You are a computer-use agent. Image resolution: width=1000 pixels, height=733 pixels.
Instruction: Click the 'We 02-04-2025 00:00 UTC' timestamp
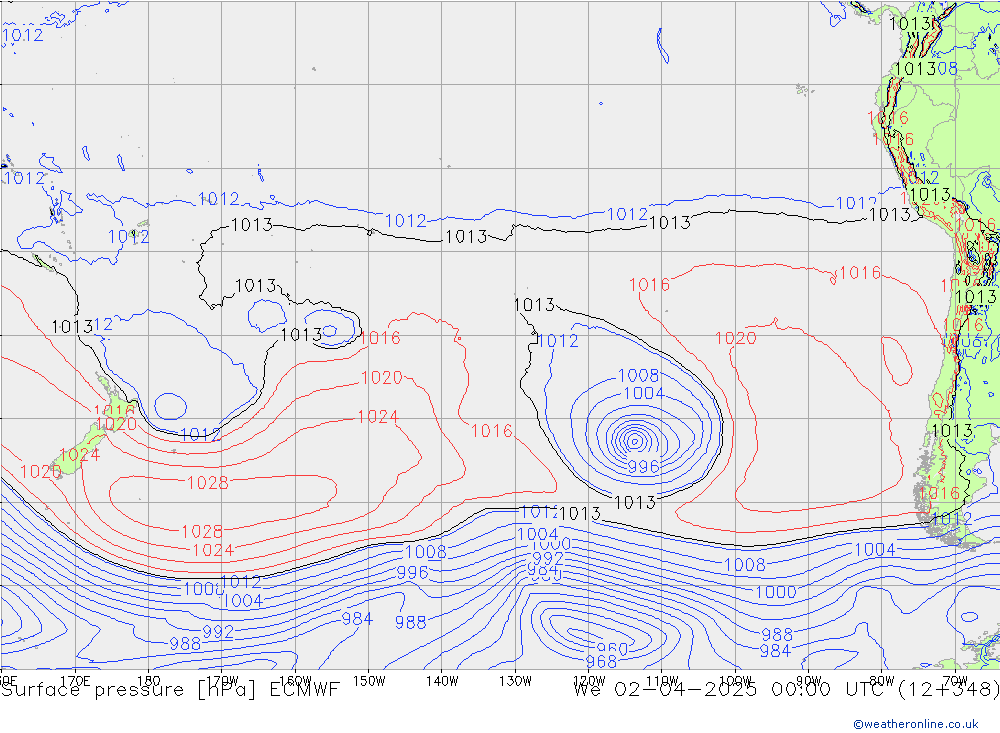732,690
